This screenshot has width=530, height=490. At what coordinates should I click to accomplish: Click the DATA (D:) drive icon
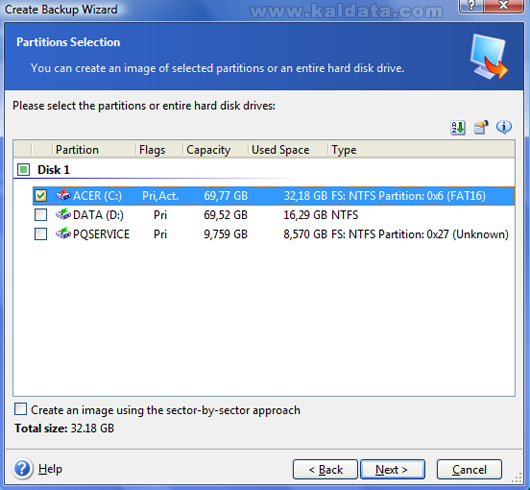63,214
